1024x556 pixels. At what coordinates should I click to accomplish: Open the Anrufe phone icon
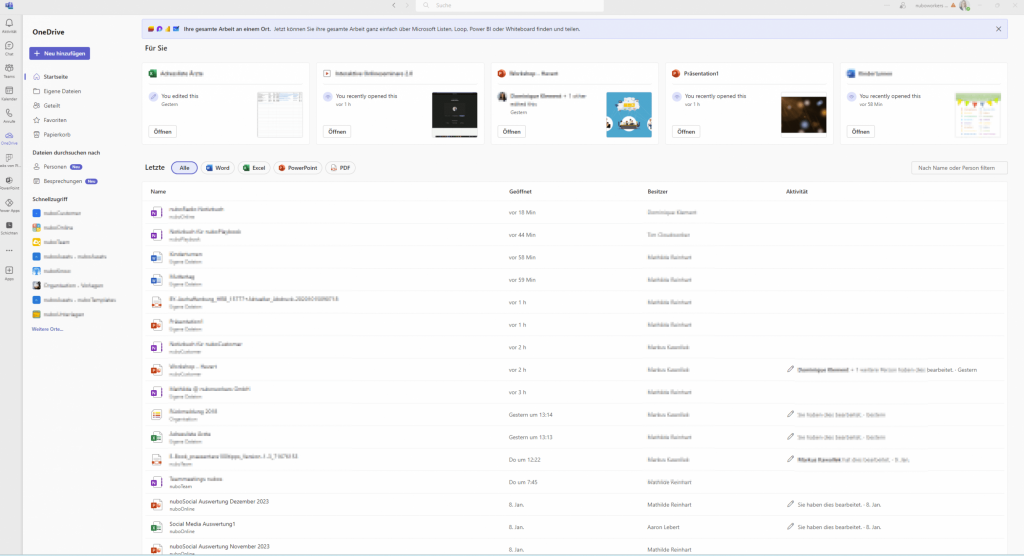coord(9,114)
